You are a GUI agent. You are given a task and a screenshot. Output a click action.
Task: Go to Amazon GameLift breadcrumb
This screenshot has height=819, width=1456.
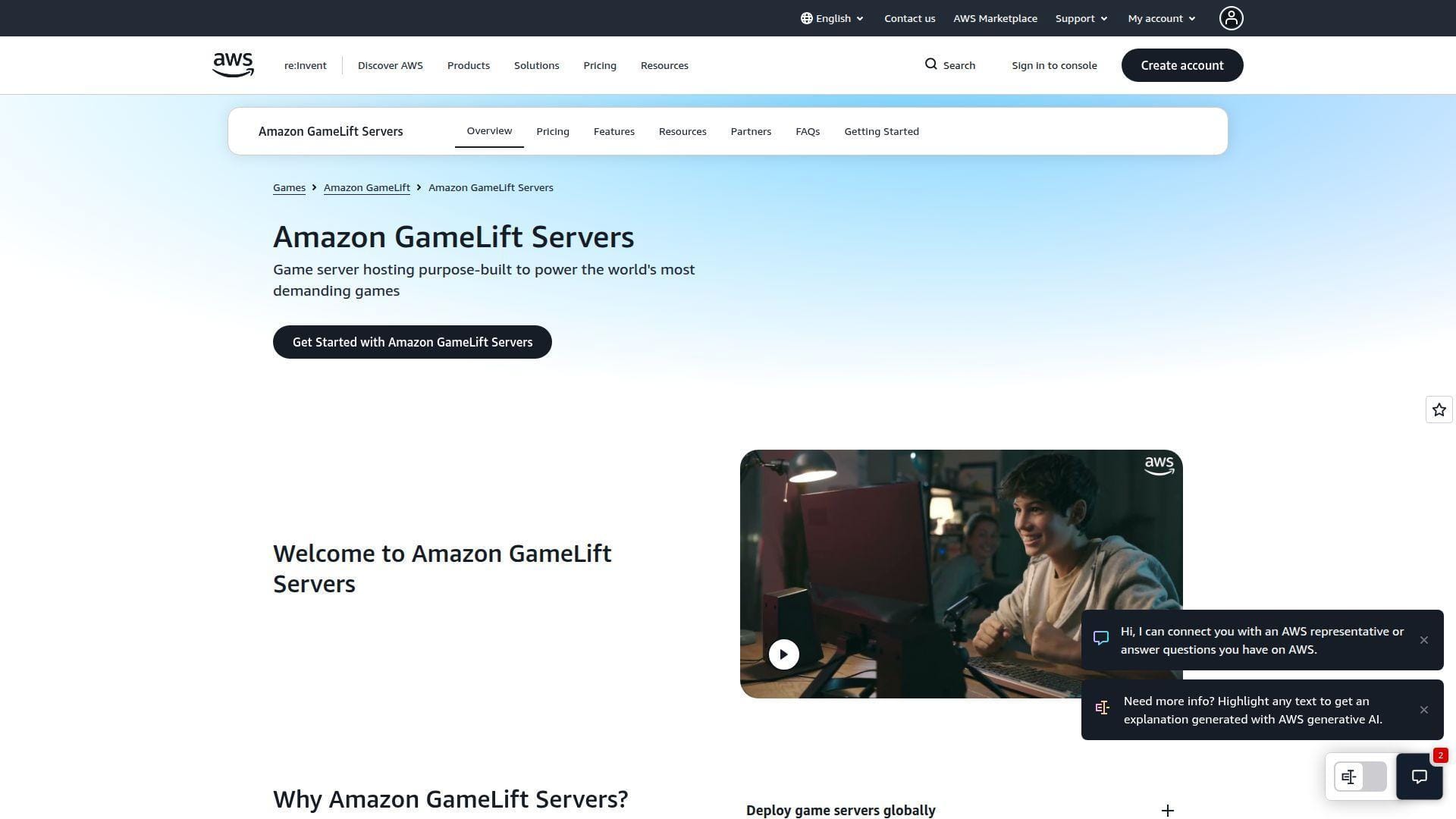coord(366,187)
